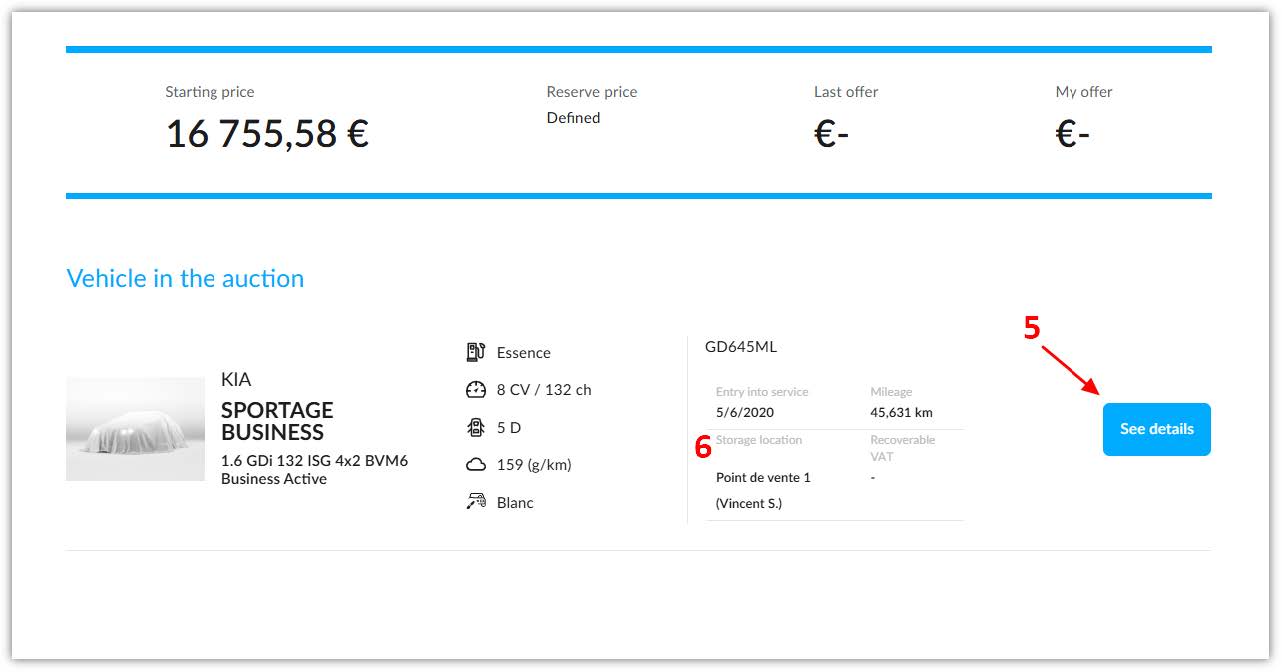
Task: Click the Recoverable VAT label
Action: (x=903, y=448)
